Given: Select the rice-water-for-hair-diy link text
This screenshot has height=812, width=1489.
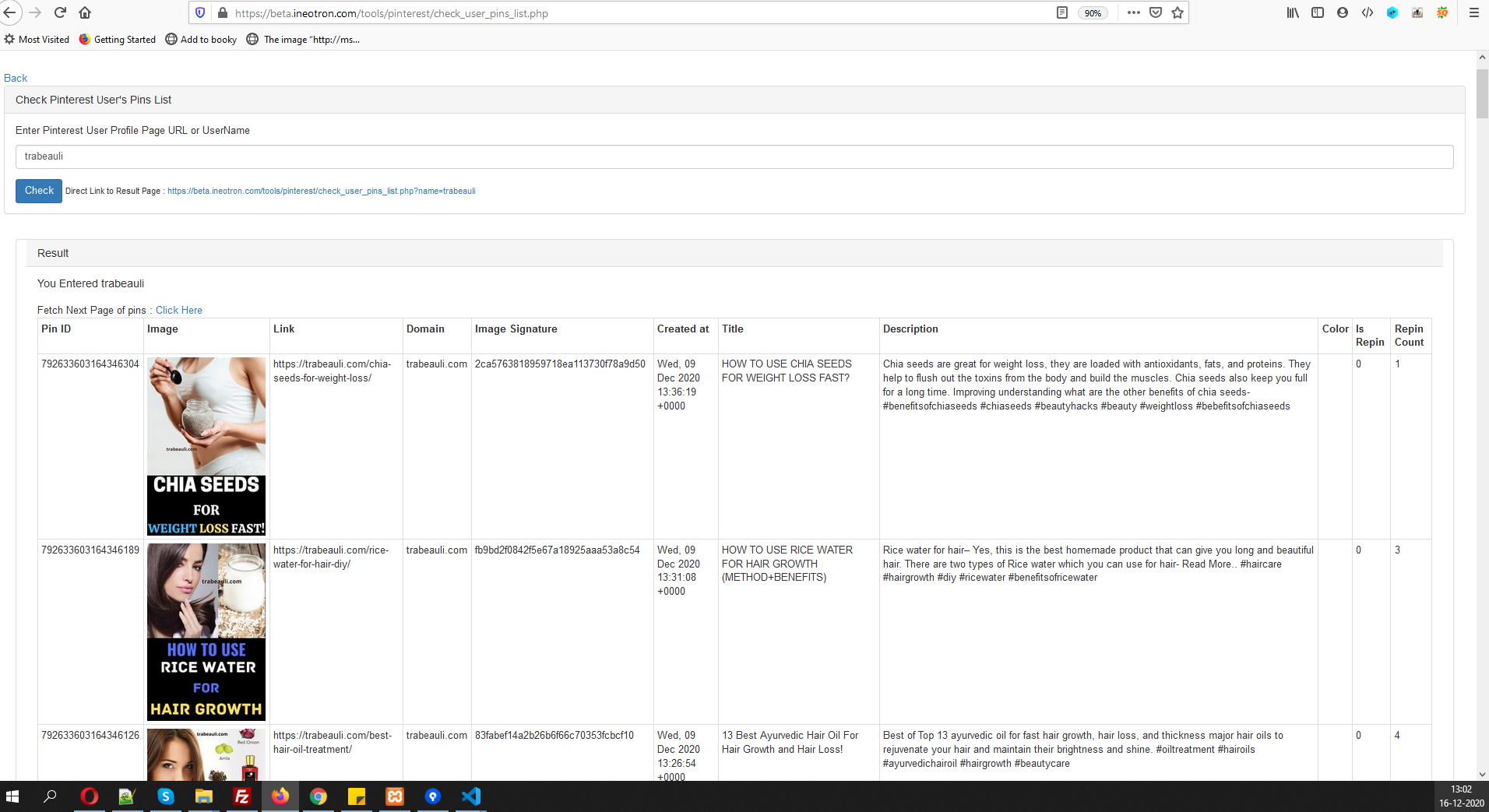Looking at the screenshot, I should [331, 557].
